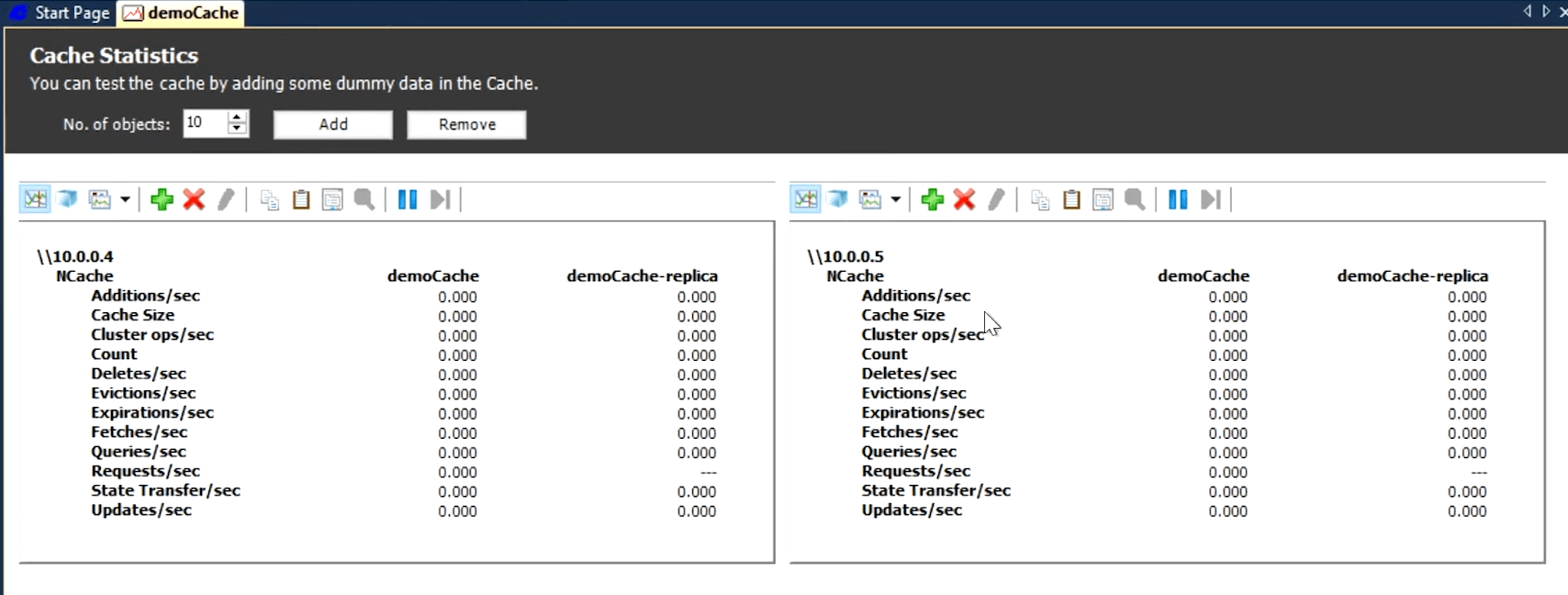Update data with step icon in 10.0.0.4 toolbar
1568x595 pixels.
pos(441,199)
